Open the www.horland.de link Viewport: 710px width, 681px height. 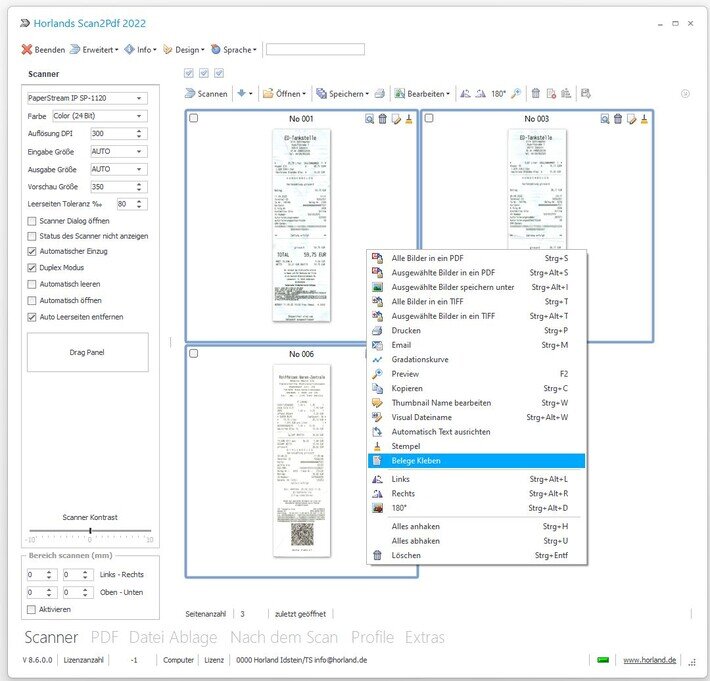tap(649, 660)
